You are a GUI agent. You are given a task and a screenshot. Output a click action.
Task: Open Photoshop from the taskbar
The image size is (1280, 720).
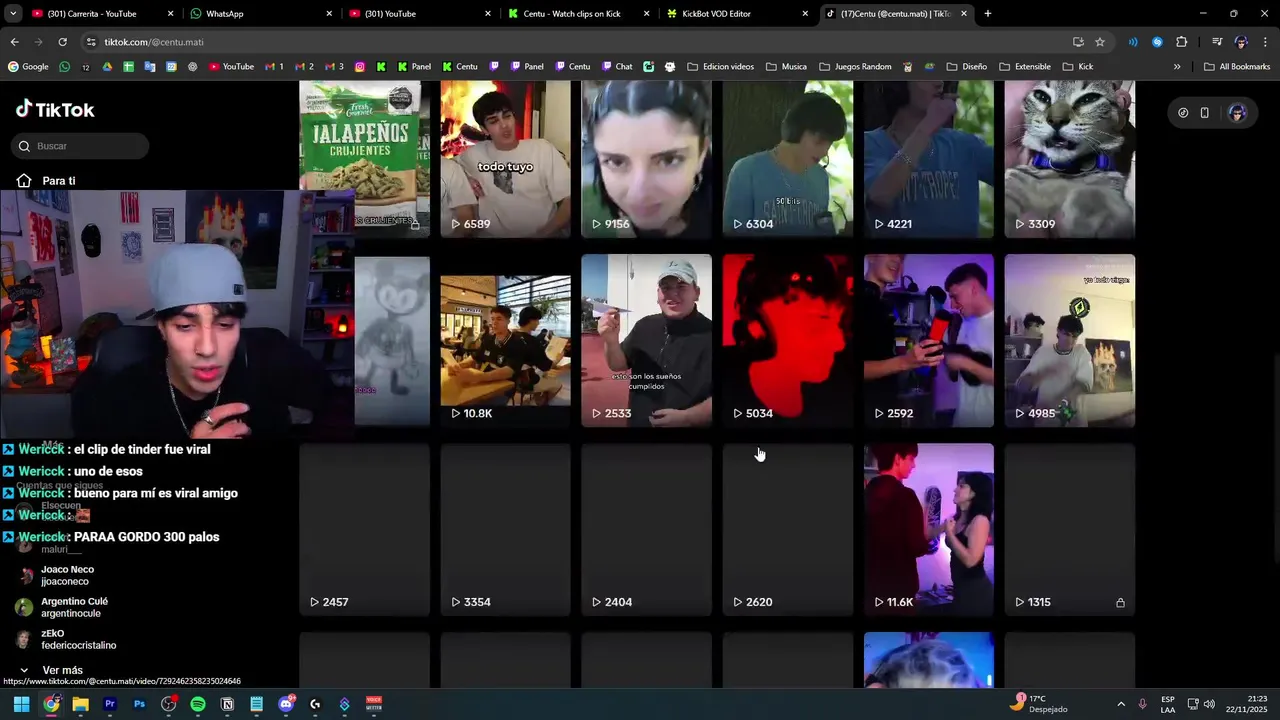tap(139, 704)
